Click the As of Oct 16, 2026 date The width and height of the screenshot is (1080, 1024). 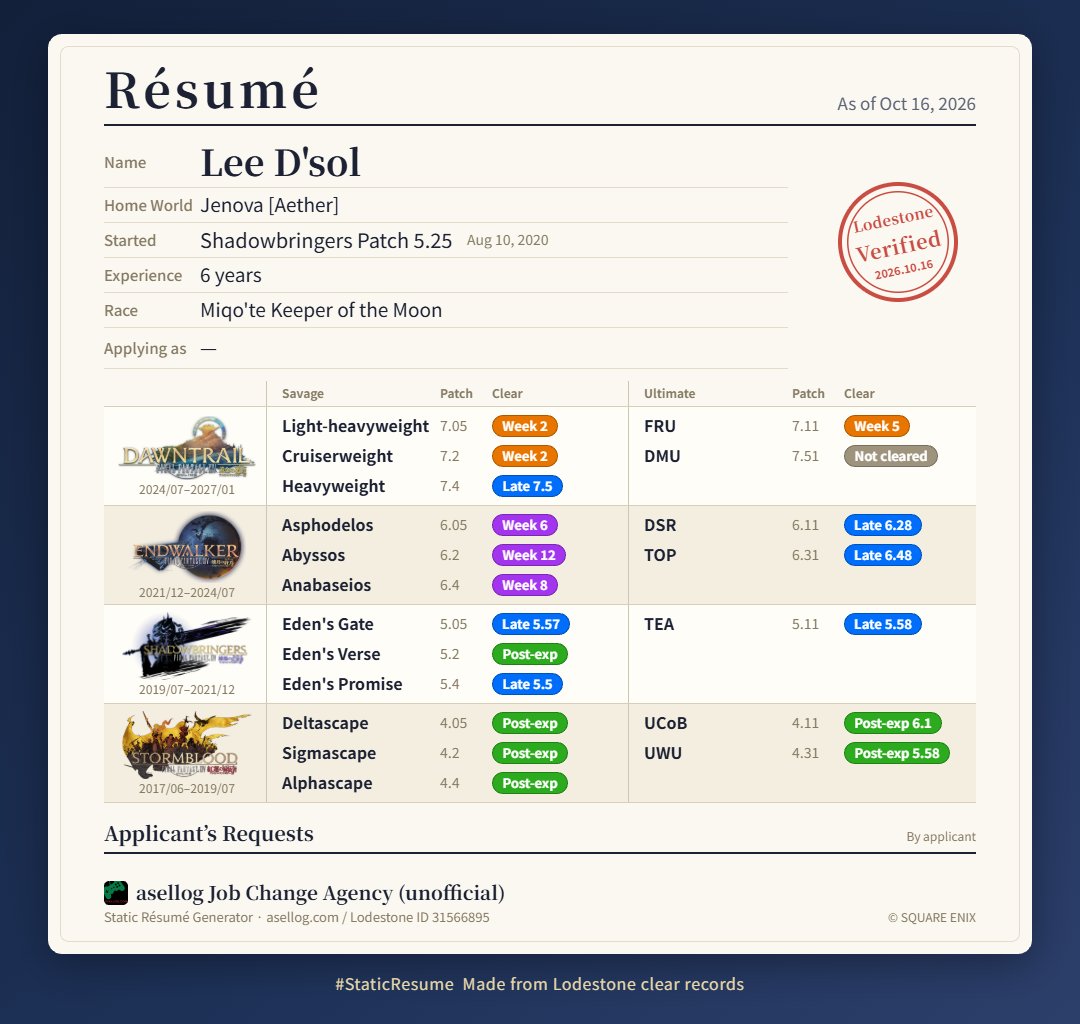point(906,104)
